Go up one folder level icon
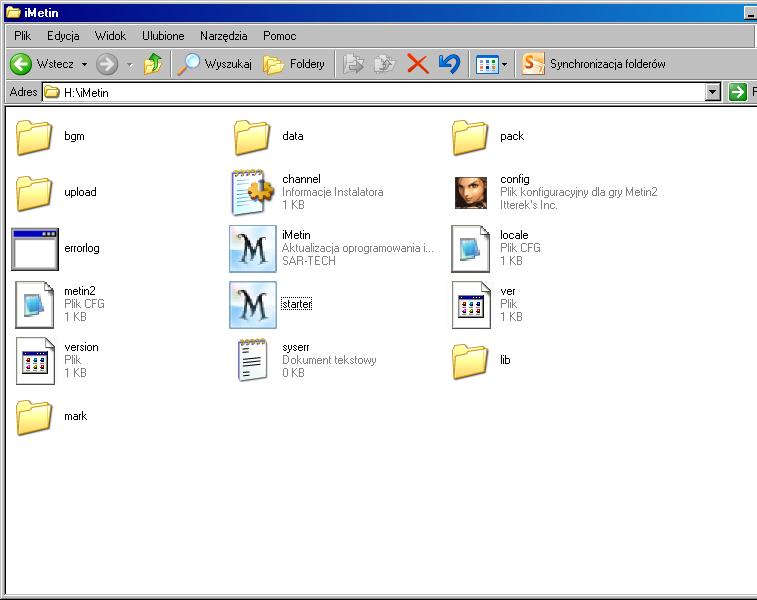757x600 pixels. tap(153, 64)
